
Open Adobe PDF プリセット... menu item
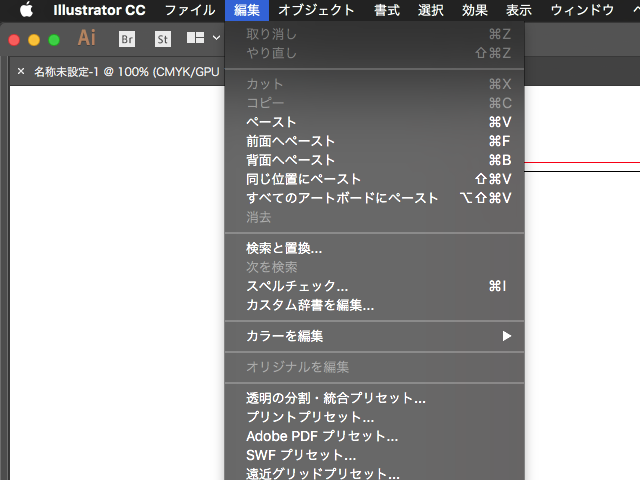[x=374, y=436]
